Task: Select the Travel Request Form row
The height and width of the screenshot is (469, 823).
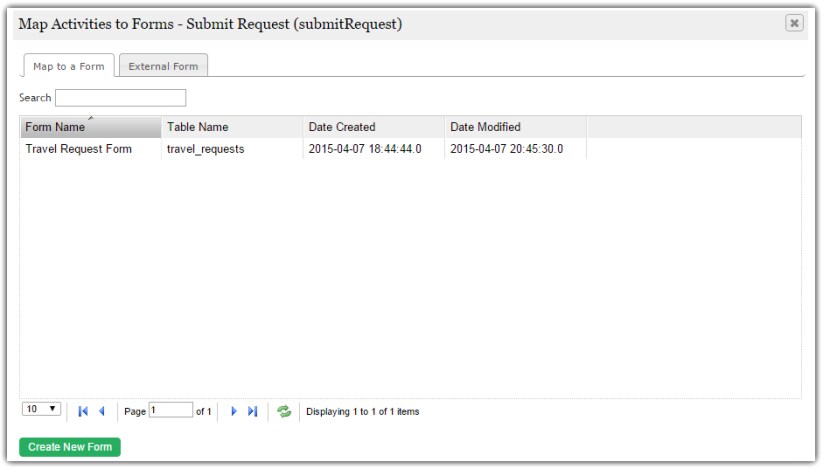Action: (410, 149)
